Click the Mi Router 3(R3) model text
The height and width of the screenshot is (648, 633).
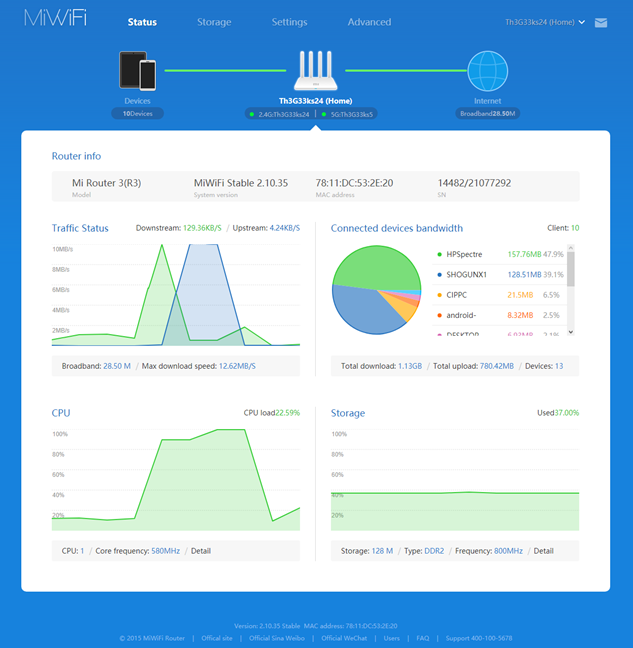(107, 183)
